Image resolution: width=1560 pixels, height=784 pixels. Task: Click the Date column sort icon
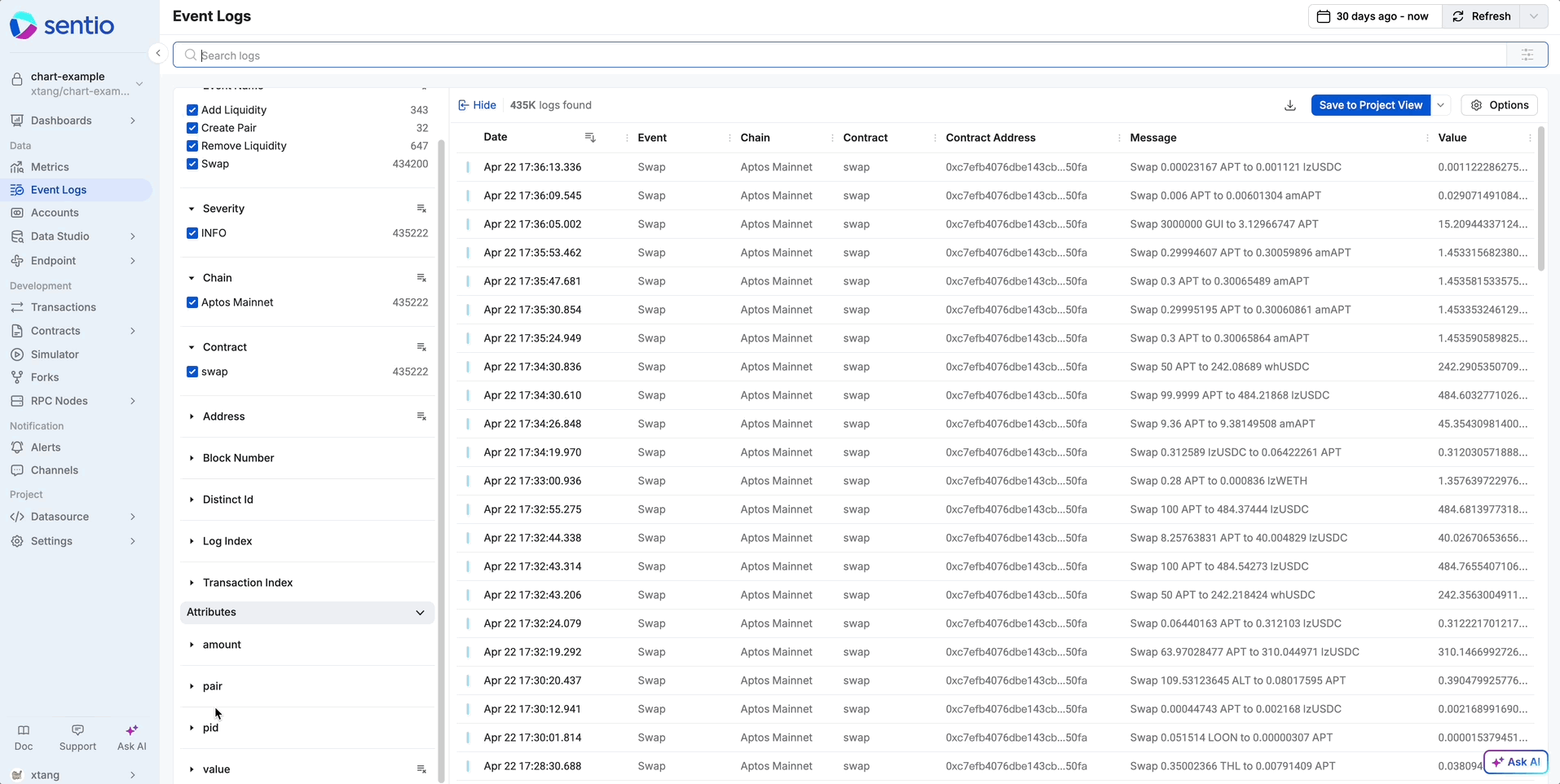click(x=590, y=138)
